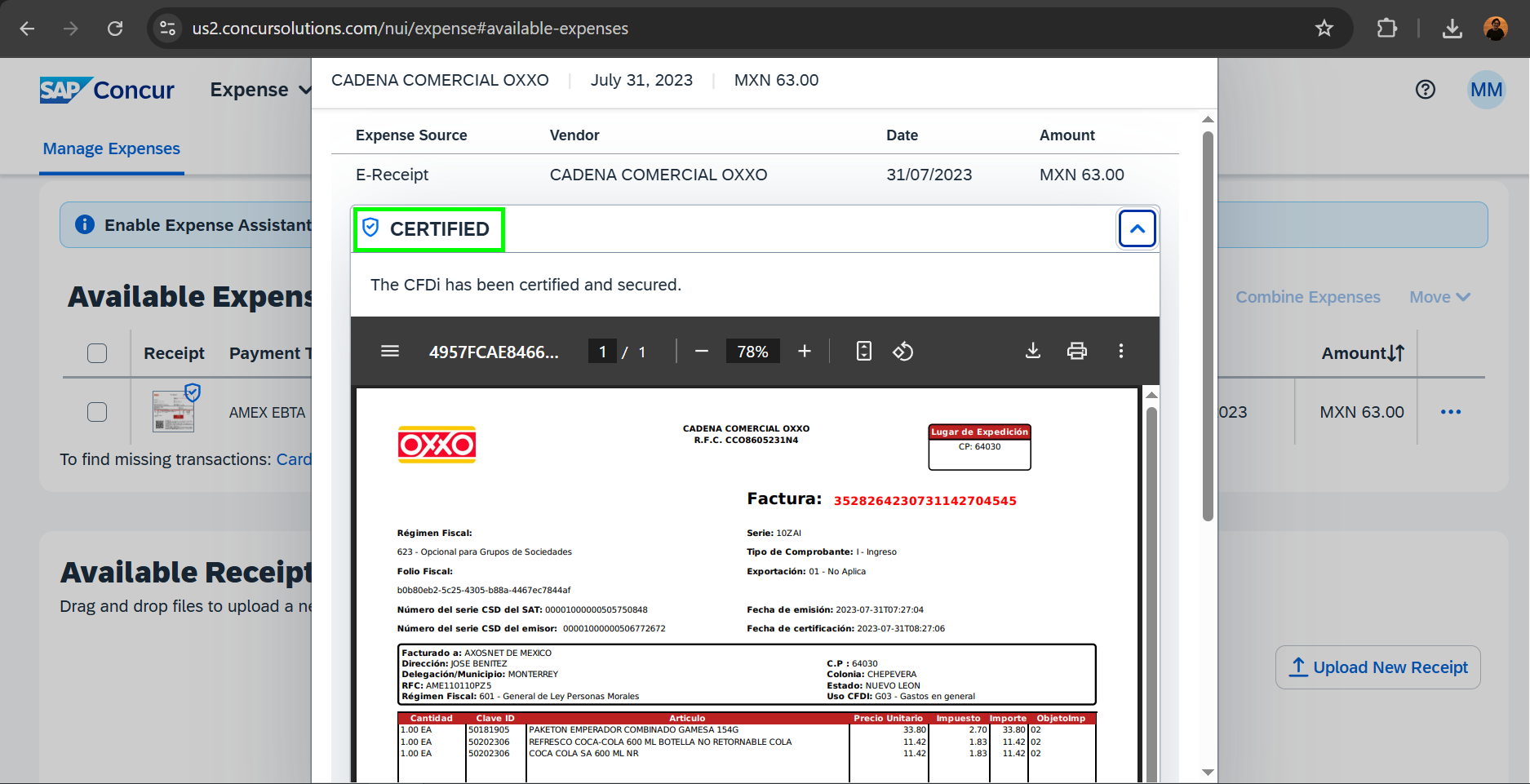Collapse the CERTIFIED section chevron
Screen dimensions: 1530x784
pyautogui.click(x=1138, y=229)
